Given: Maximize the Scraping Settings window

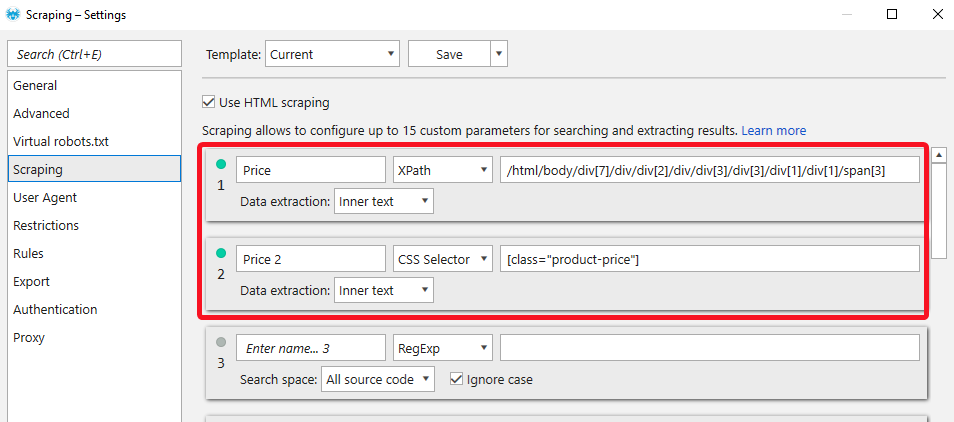Looking at the screenshot, I should (891, 15).
